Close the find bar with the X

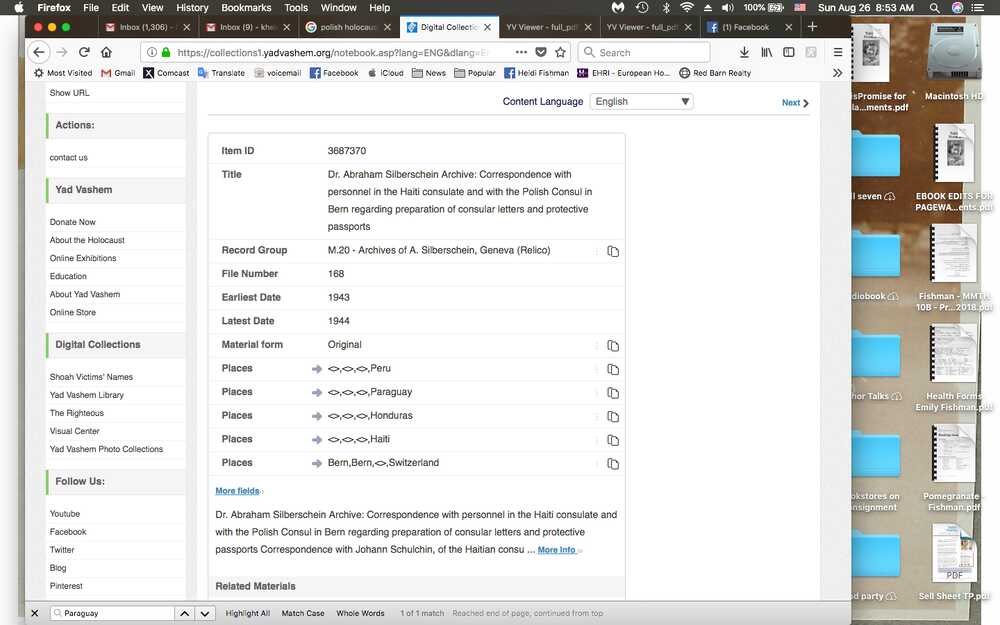pos(34,613)
